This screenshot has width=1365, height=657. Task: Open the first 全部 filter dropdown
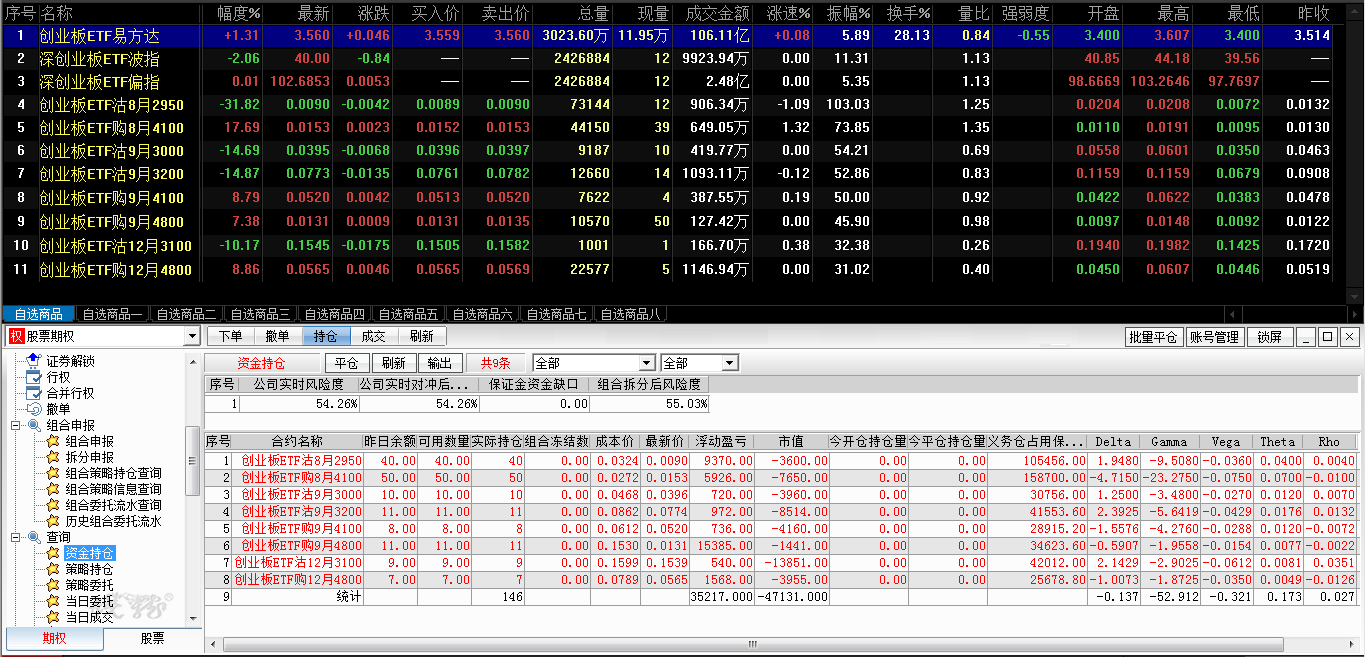[x=647, y=363]
